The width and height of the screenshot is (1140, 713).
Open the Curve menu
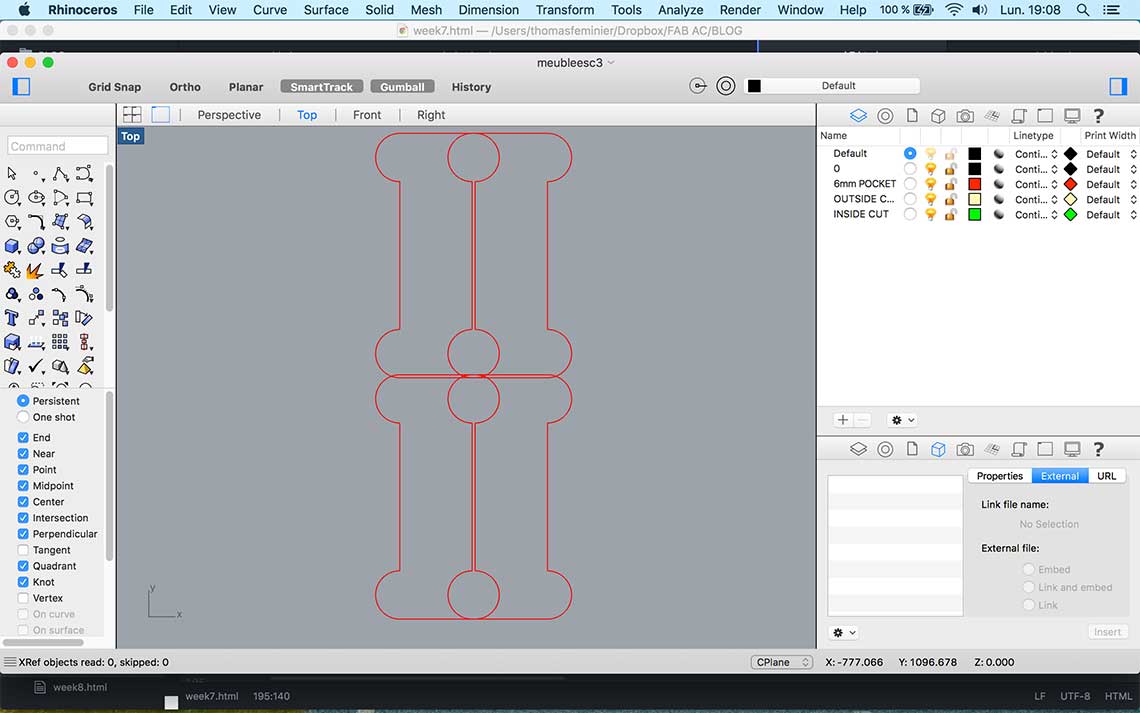click(270, 10)
